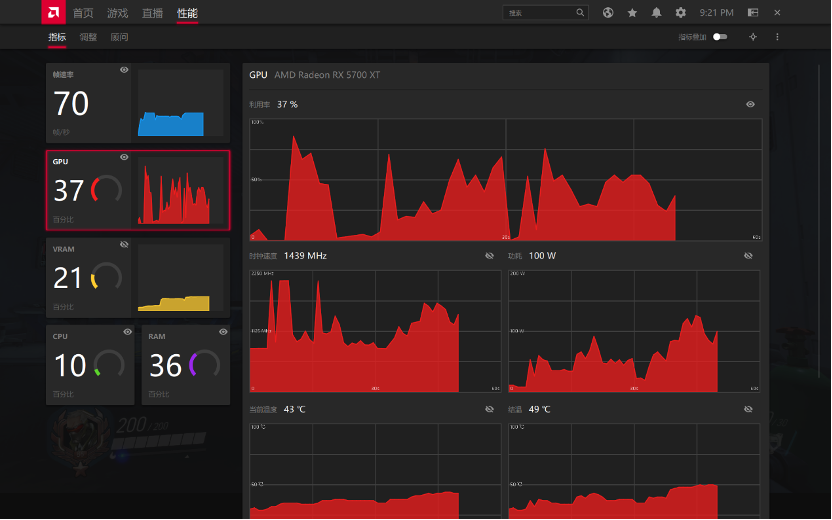The height and width of the screenshot is (520, 832).
Task: Click the sidebar panel layout icon
Action: point(753,13)
